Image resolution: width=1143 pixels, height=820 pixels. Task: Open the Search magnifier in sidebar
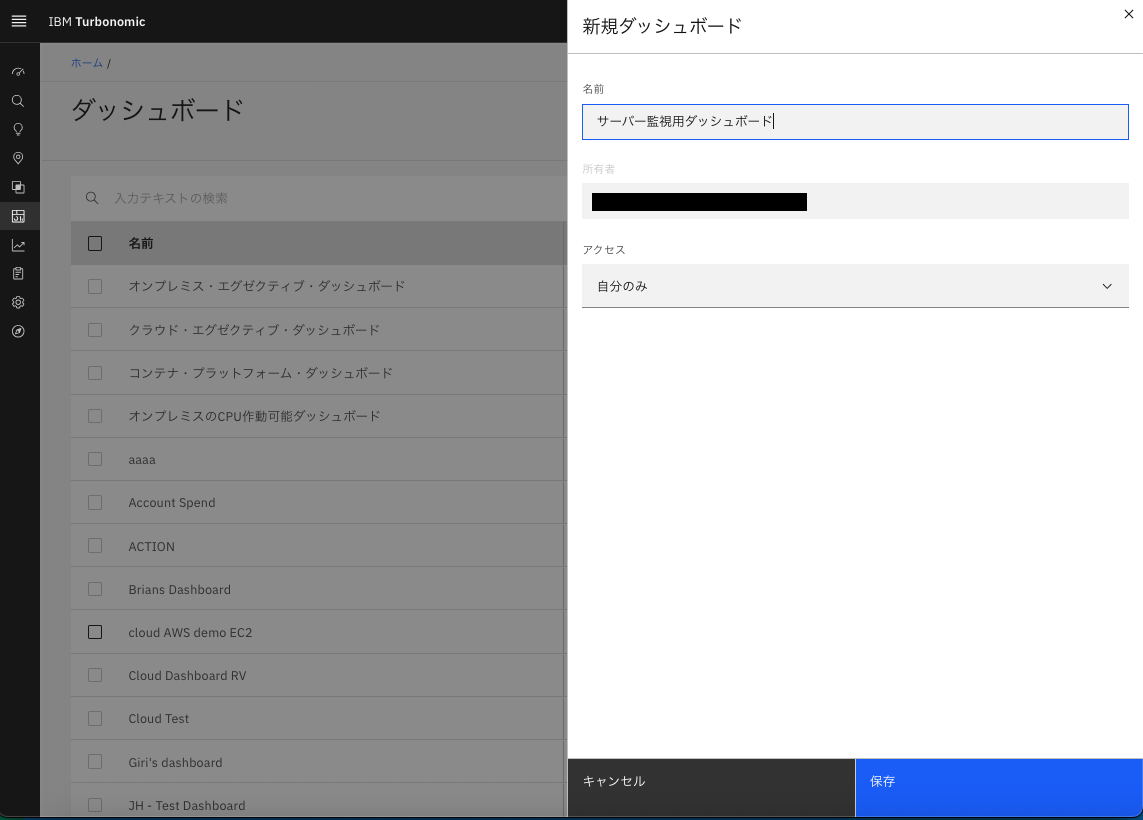(x=18, y=101)
